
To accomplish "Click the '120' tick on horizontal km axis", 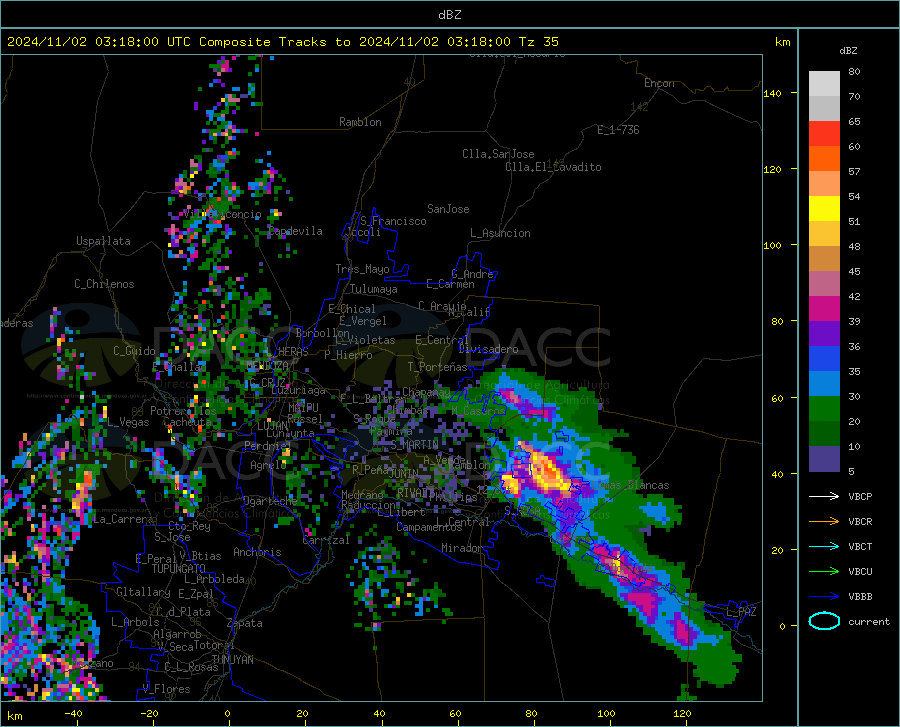I will click(682, 713).
